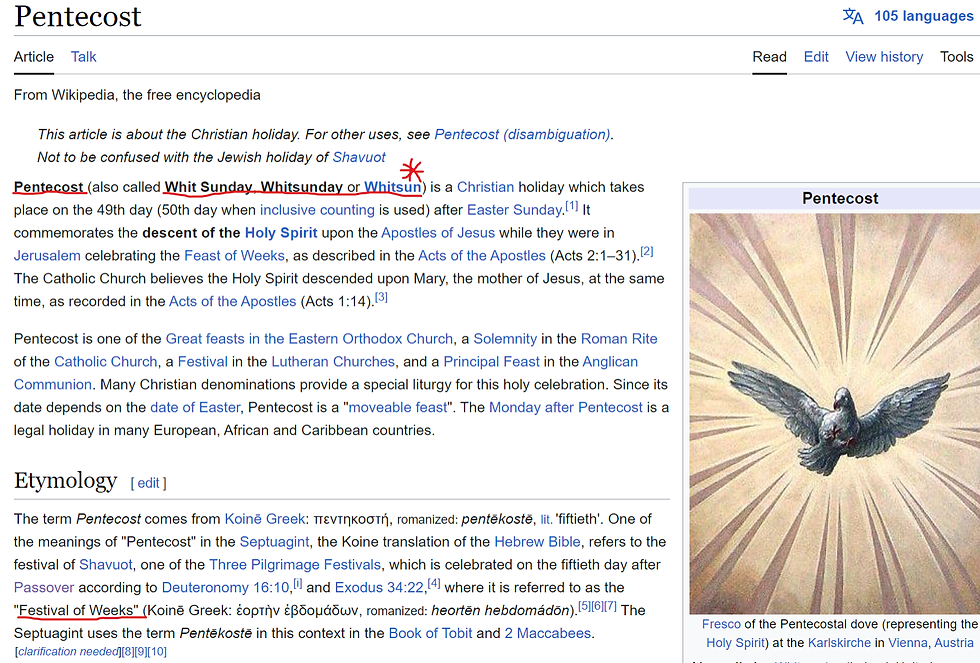The image size is (980, 663).
Task: Open the Christian link
Action: [485, 187]
